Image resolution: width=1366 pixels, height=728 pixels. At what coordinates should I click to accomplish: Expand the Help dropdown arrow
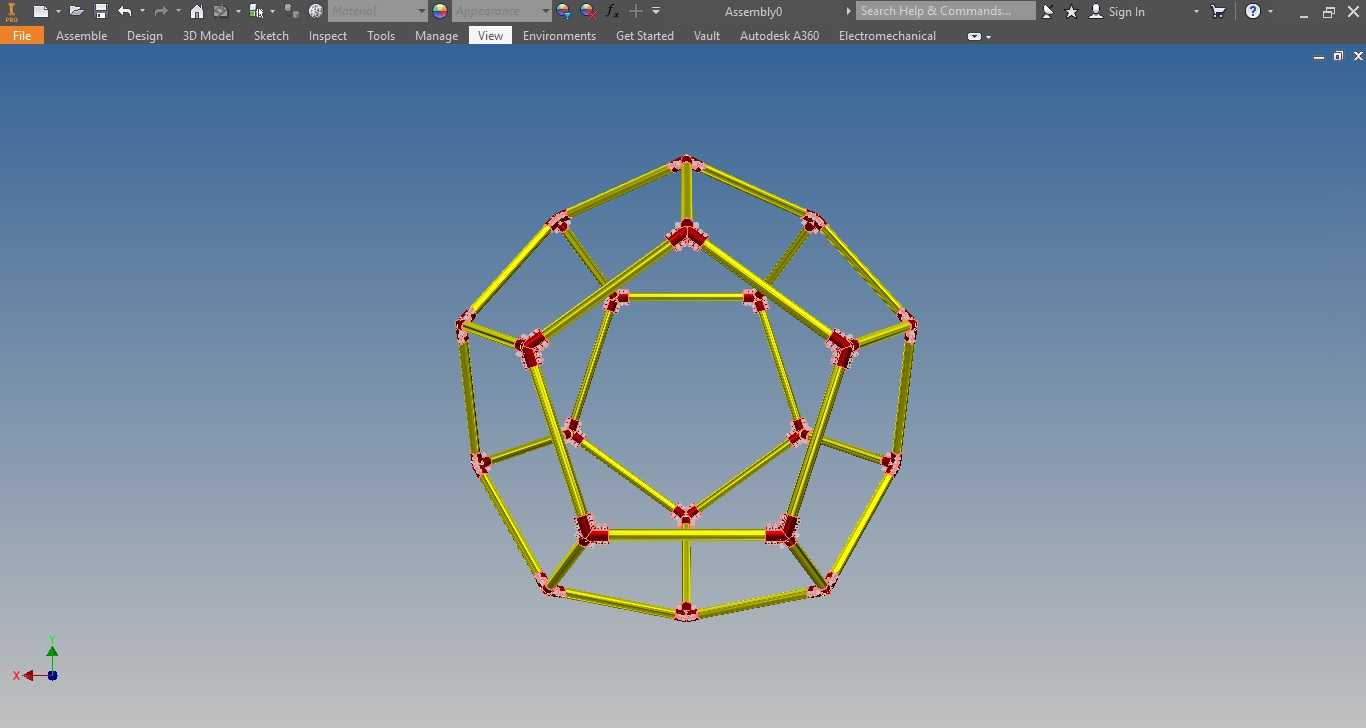pyautogui.click(x=1271, y=11)
